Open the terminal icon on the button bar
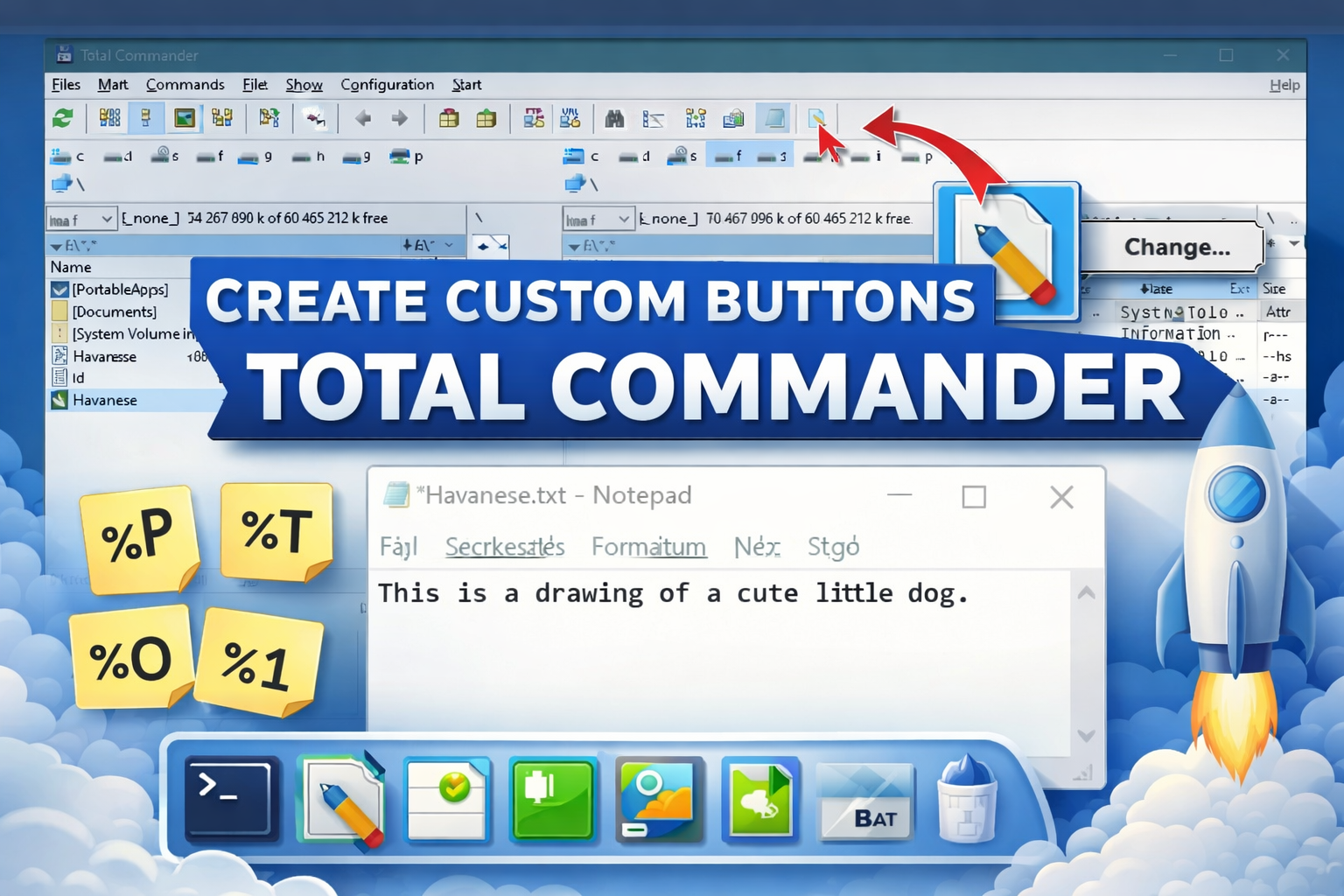The height and width of the screenshot is (896, 1344). [x=230, y=799]
